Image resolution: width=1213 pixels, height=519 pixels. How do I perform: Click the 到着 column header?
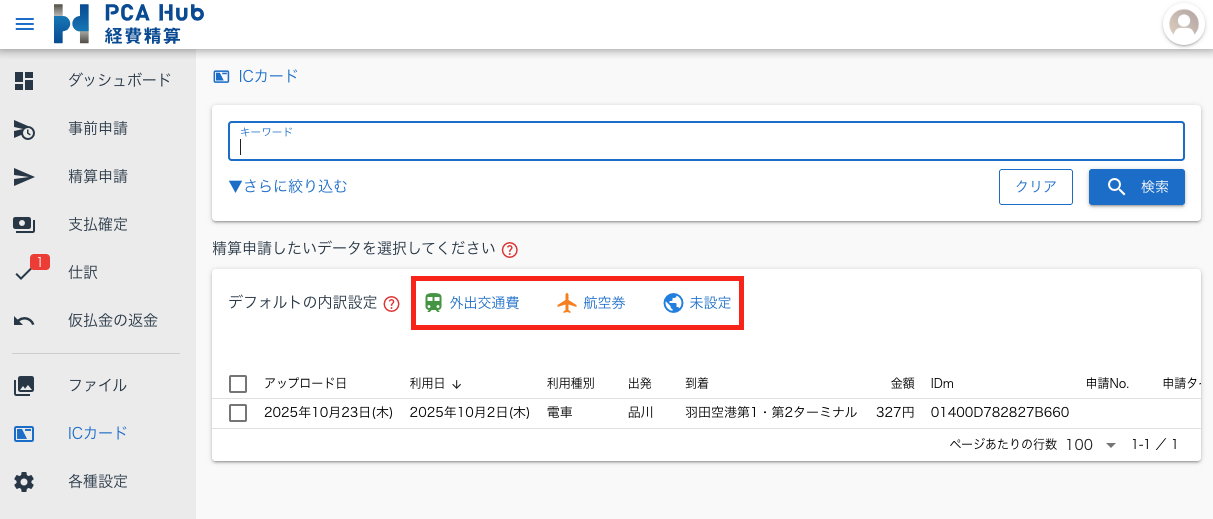click(x=697, y=383)
